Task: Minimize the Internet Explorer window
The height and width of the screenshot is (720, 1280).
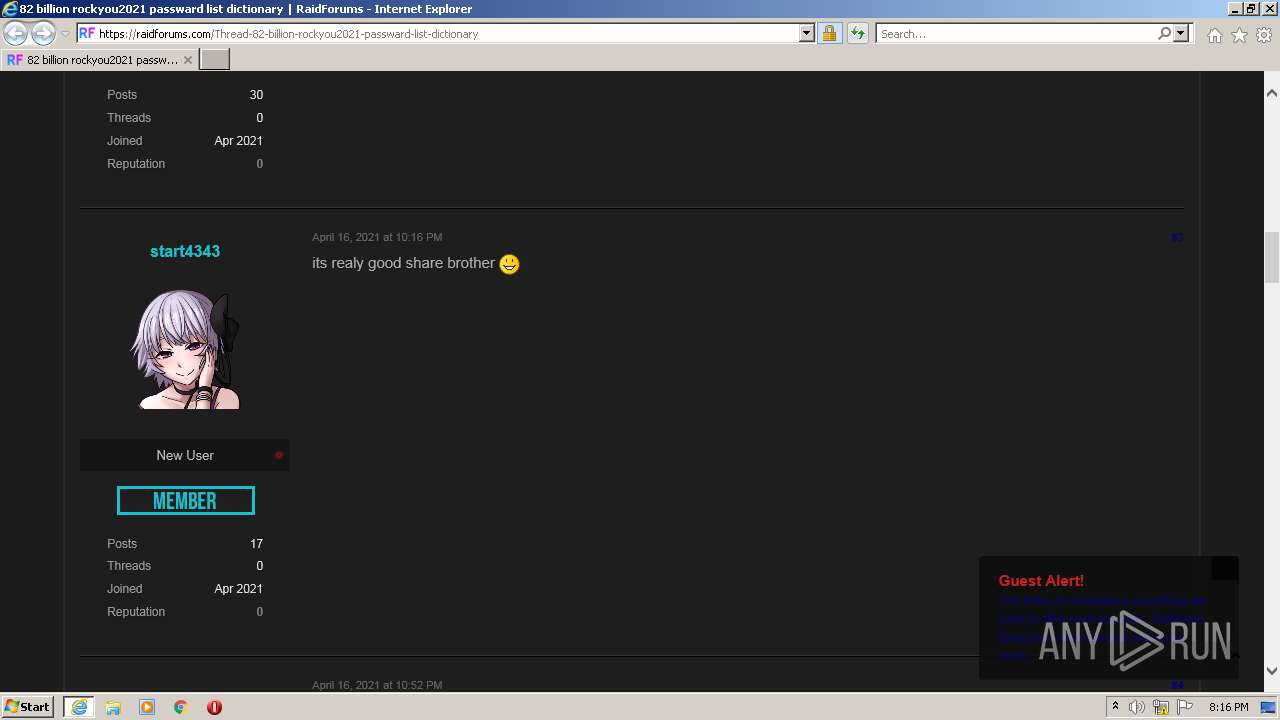Action: coord(1234,8)
